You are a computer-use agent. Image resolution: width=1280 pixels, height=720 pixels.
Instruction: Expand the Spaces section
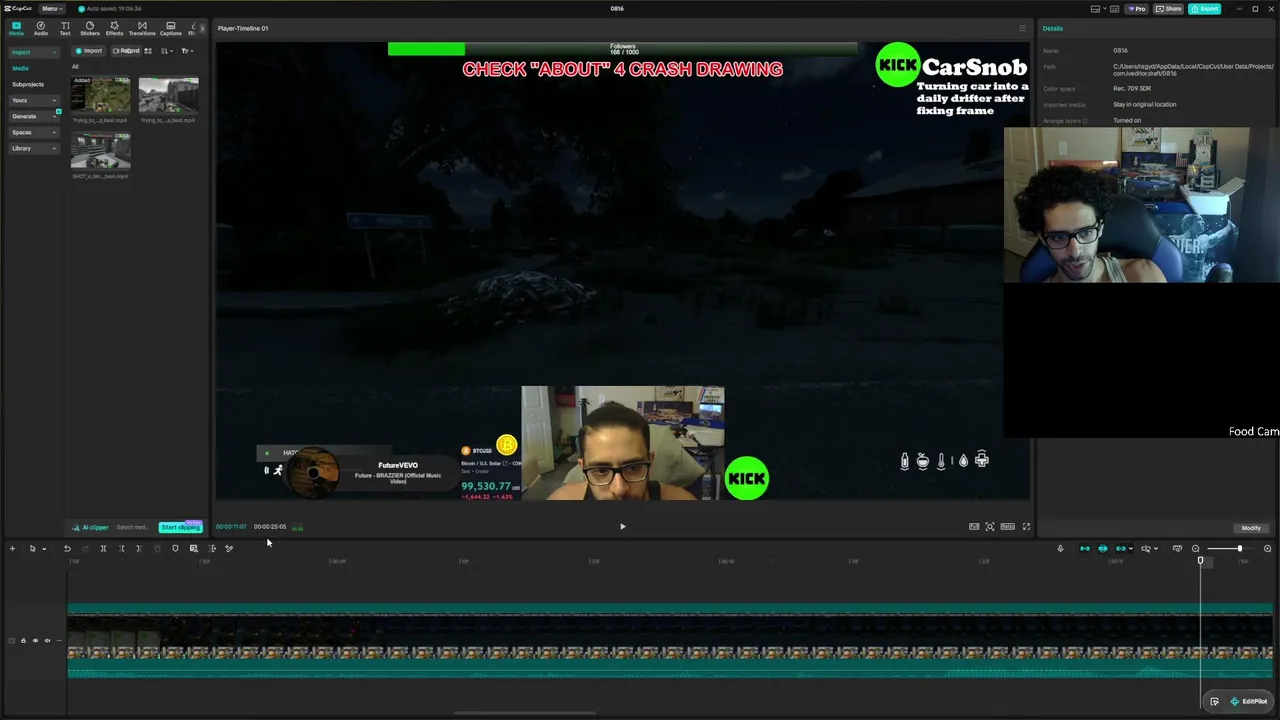pyautogui.click(x=34, y=132)
